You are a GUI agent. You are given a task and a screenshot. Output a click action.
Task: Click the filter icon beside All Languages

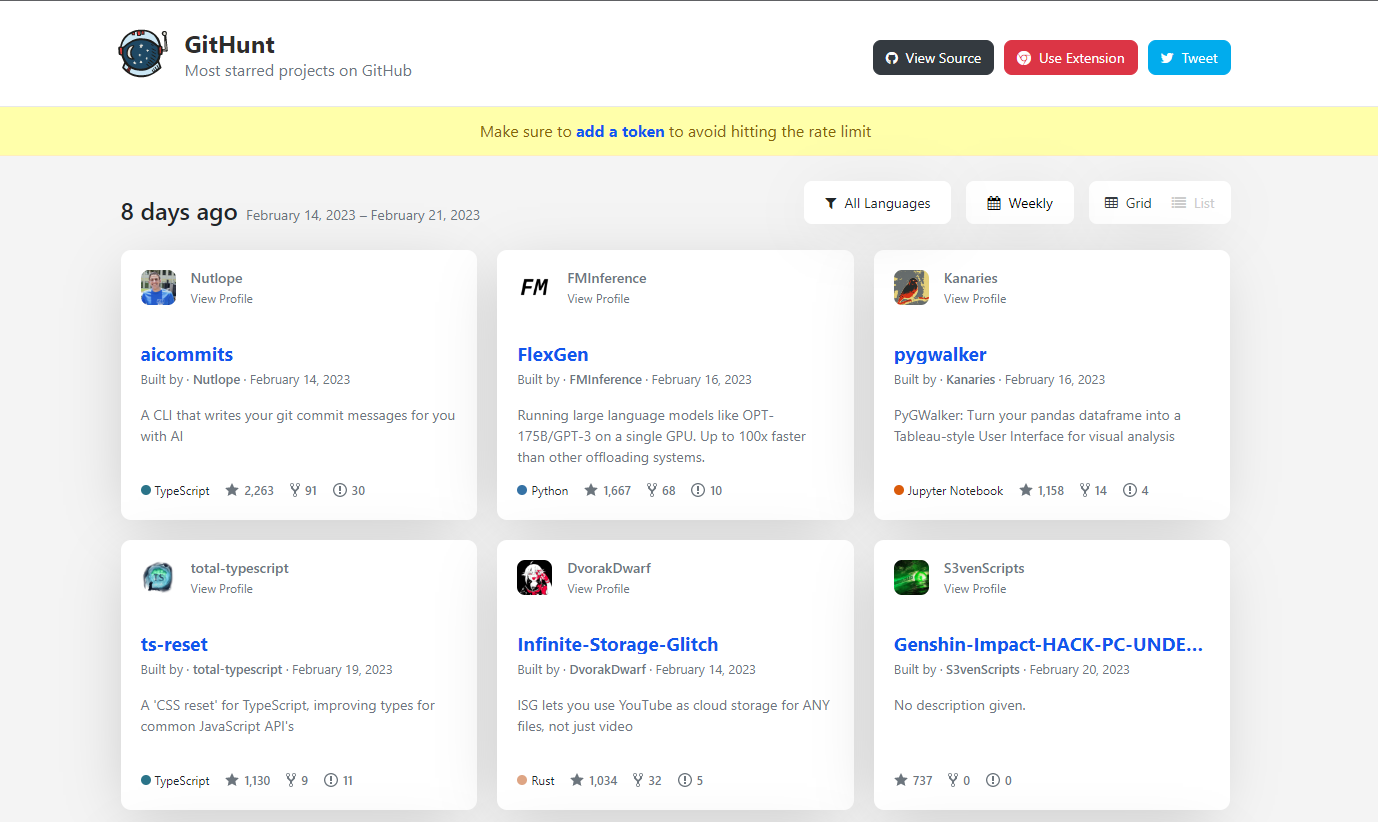coord(830,202)
